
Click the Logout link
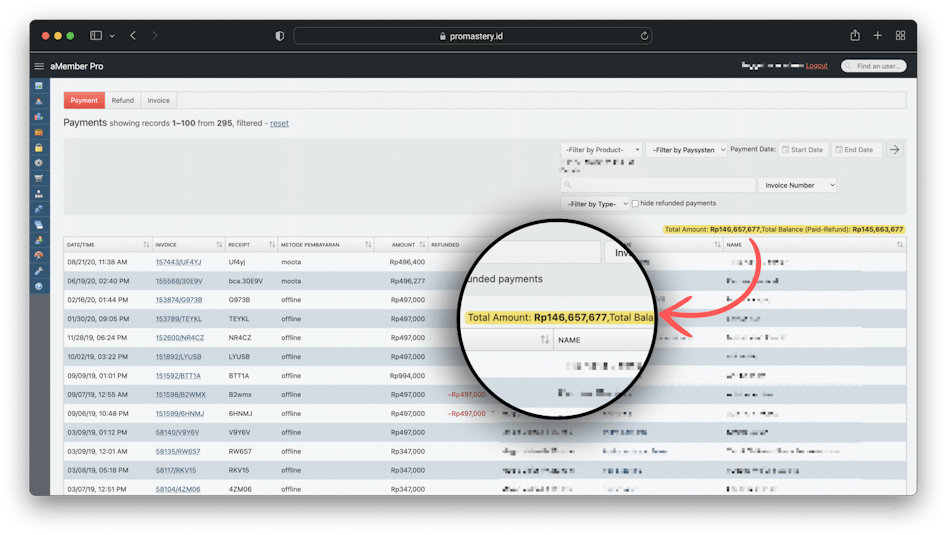click(x=816, y=66)
